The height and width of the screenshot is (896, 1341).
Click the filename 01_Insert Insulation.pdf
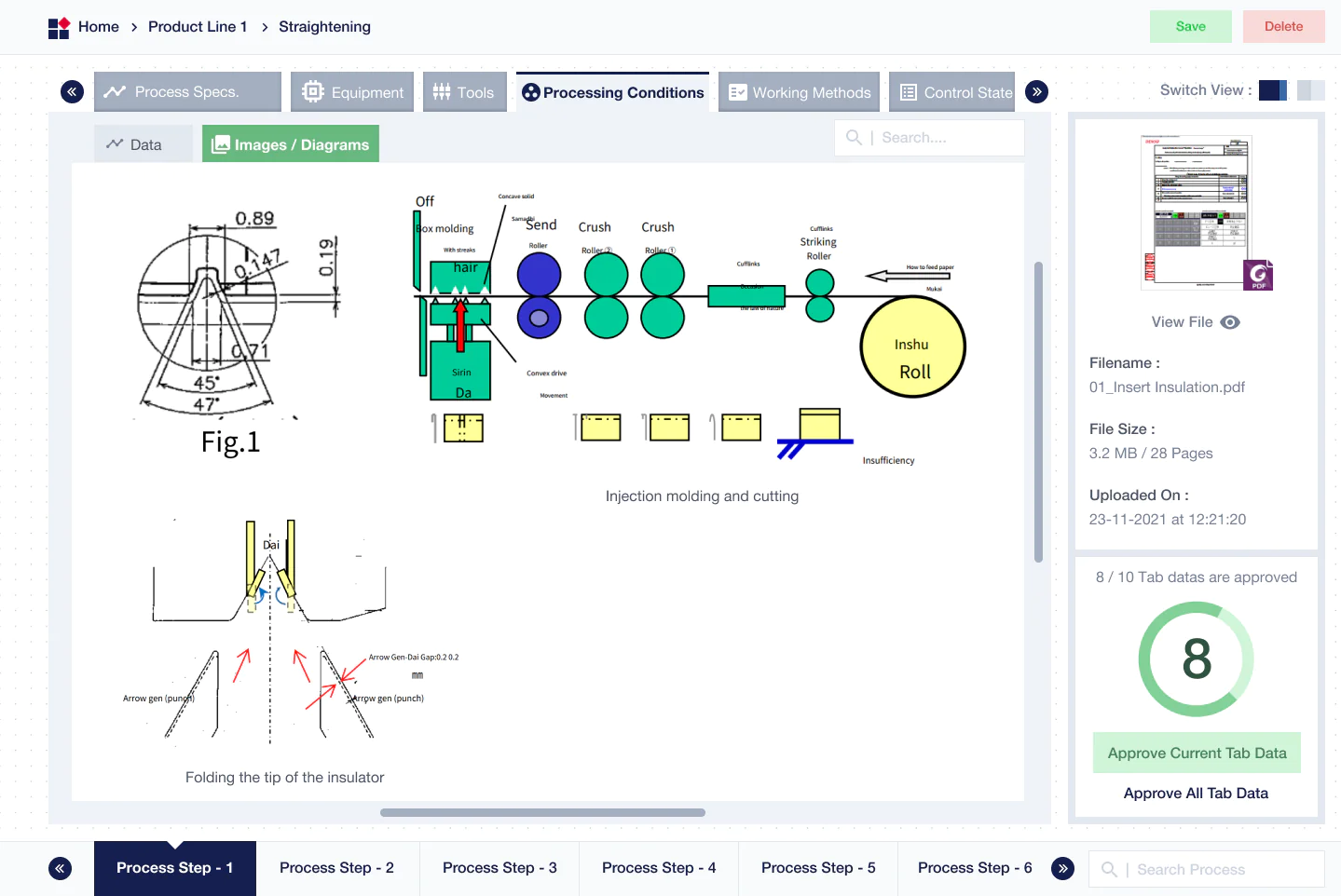tap(1167, 387)
